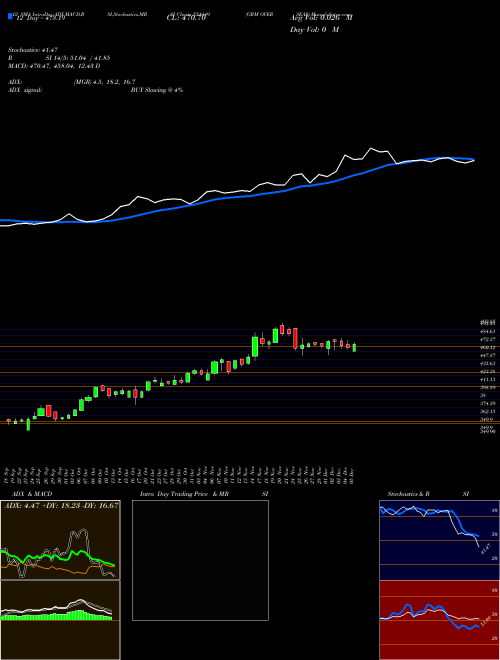Click the 'BUY Slowing @ 4%' signal text
The image size is (500, 660).
click(157, 90)
